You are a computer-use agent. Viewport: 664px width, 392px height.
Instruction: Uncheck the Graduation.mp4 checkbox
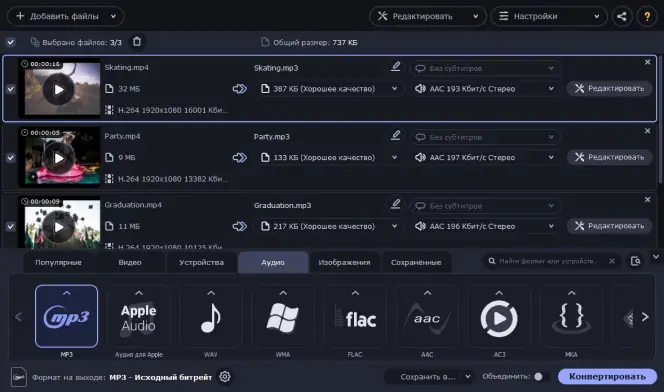click(x=11, y=226)
